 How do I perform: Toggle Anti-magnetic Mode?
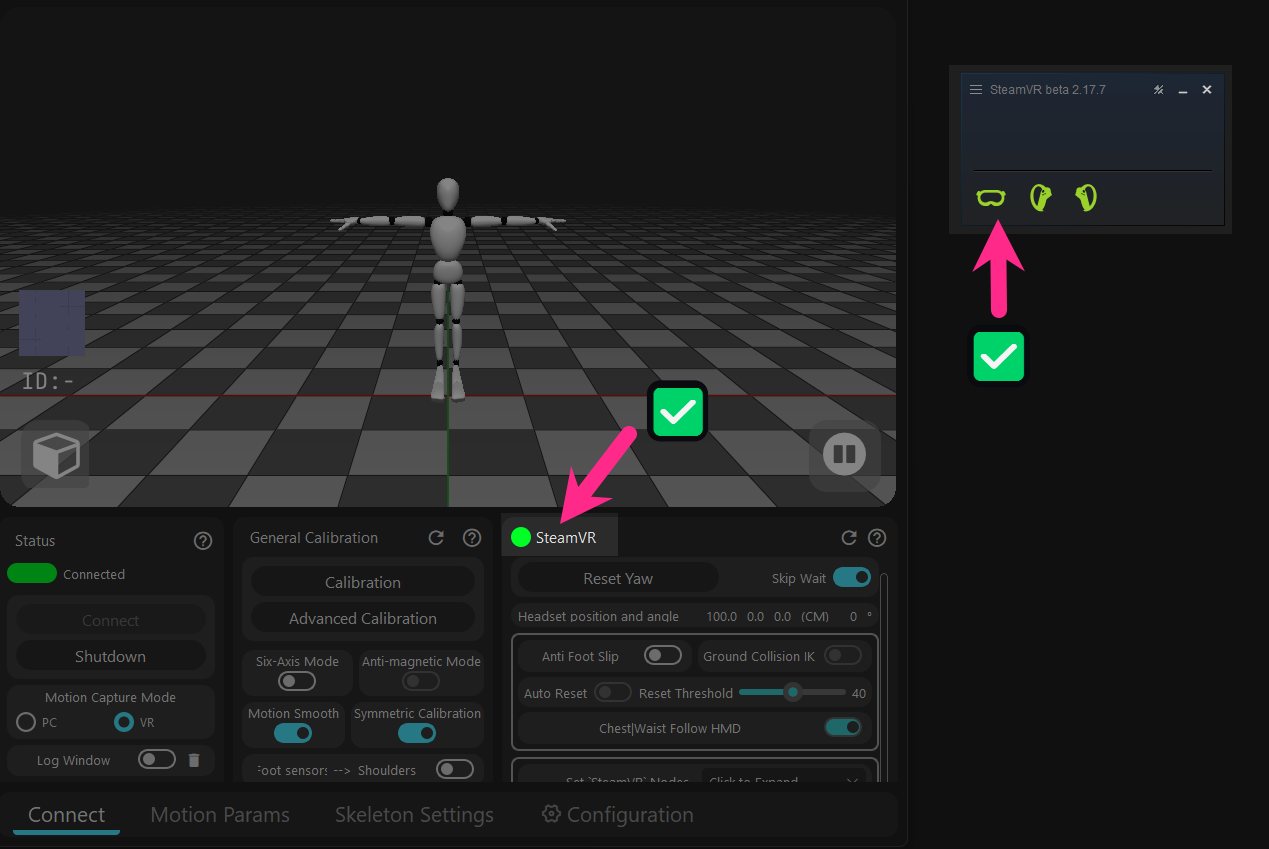(x=421, y=681)
